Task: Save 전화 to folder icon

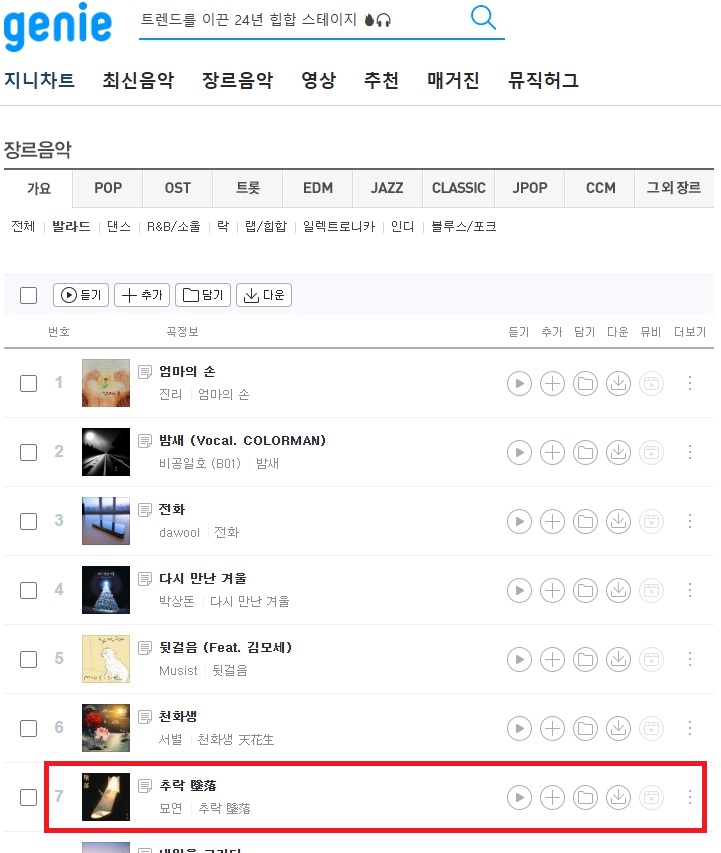Action: click(x=586, y=522)
